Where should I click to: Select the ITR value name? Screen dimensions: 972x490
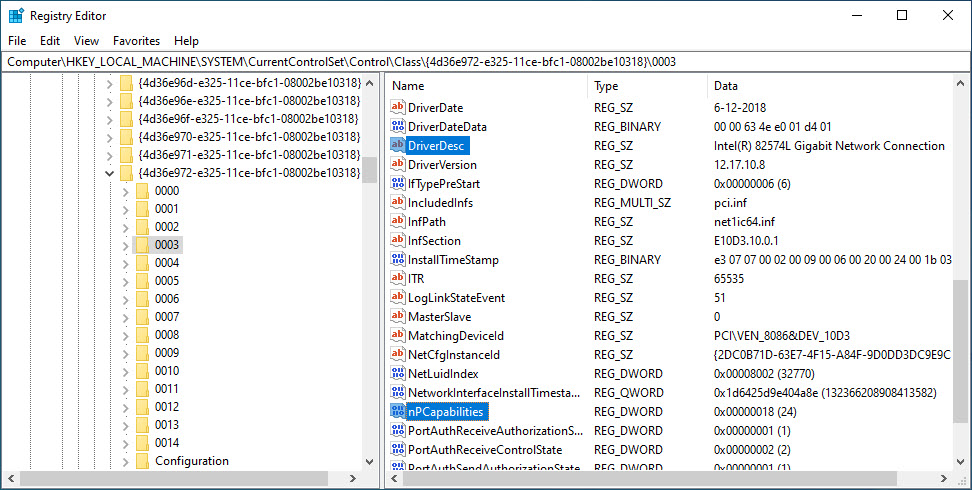click(x=416, y=279)
